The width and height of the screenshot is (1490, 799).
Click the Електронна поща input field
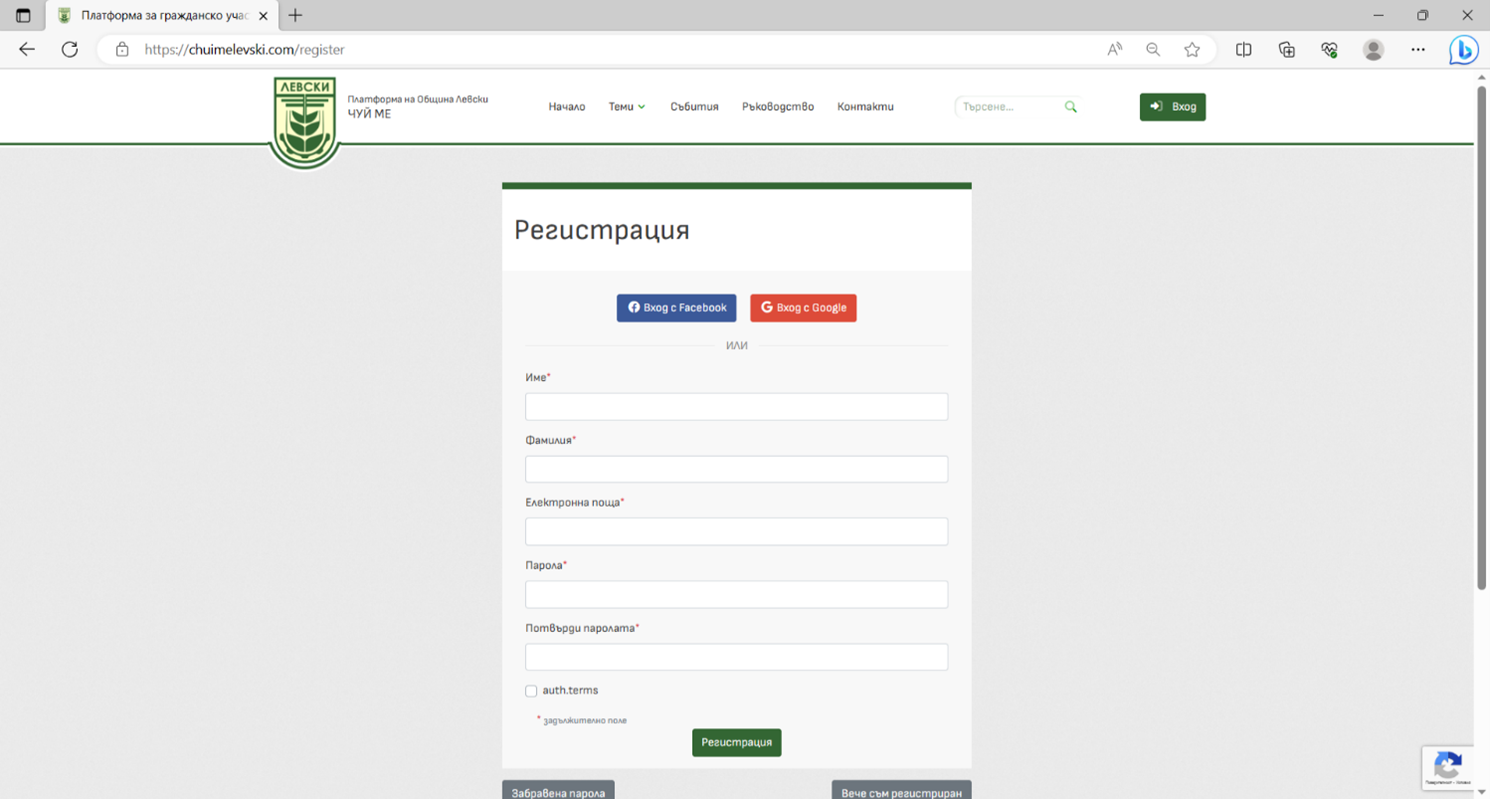[x=736, y=532]
